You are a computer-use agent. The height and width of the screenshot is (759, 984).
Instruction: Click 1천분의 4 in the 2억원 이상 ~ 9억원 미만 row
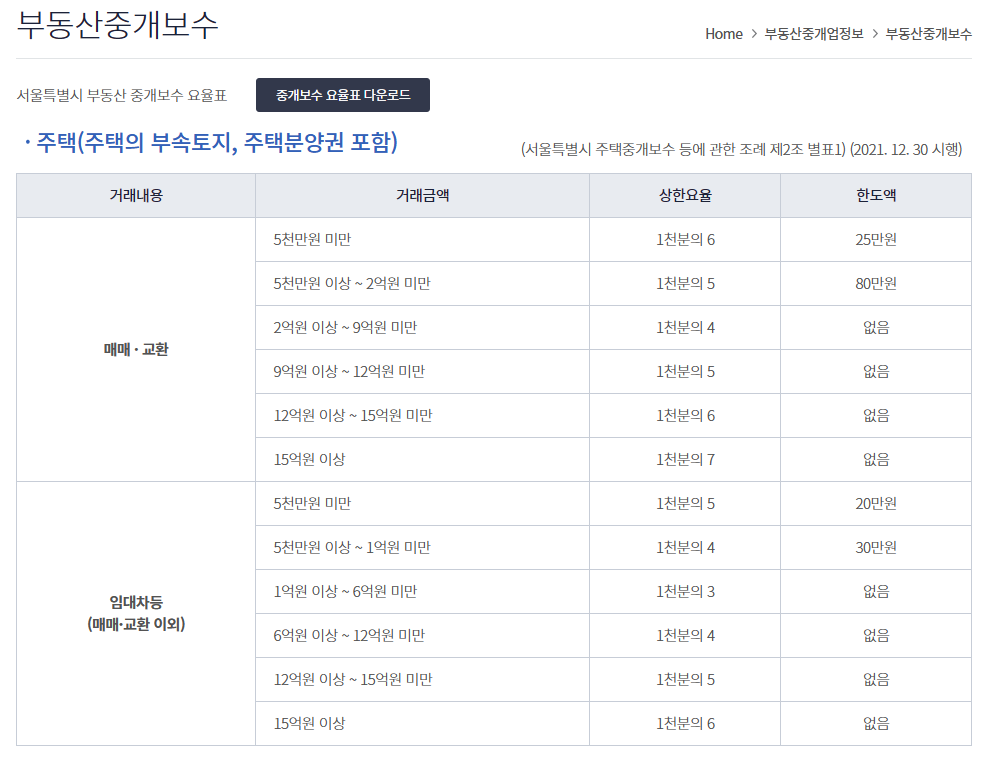point(685,328)
